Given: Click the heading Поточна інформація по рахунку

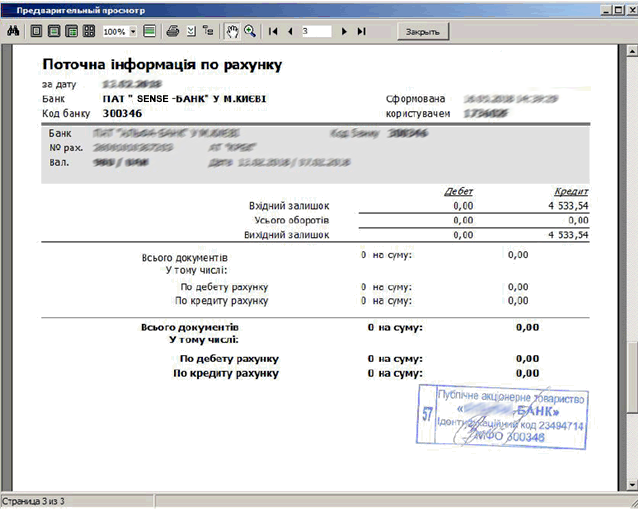Looking at the screenshot, I should (x=162, y=65).
